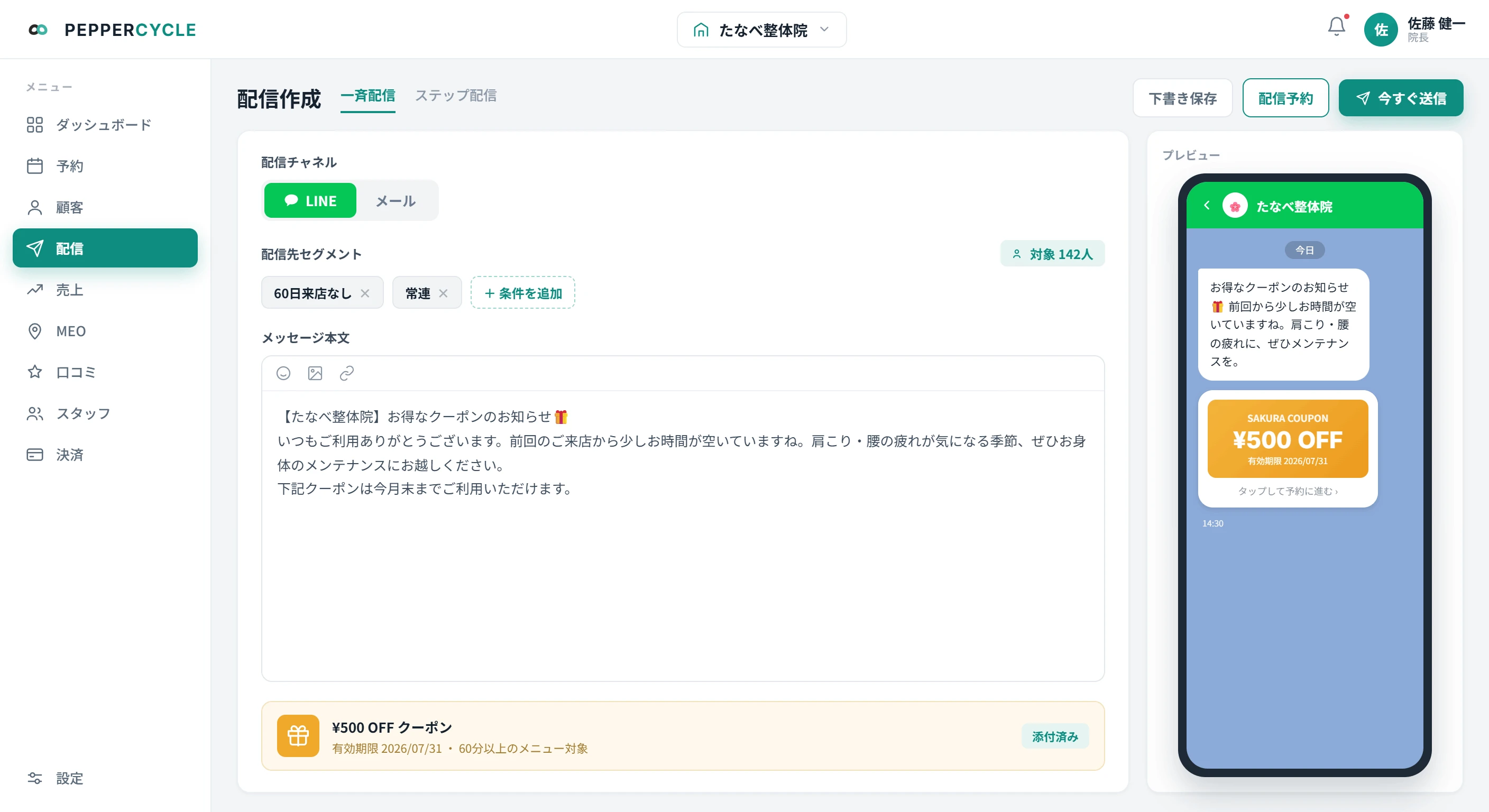
Task: Open 設定 at the sidebar bottom
Action: point(105,778)
